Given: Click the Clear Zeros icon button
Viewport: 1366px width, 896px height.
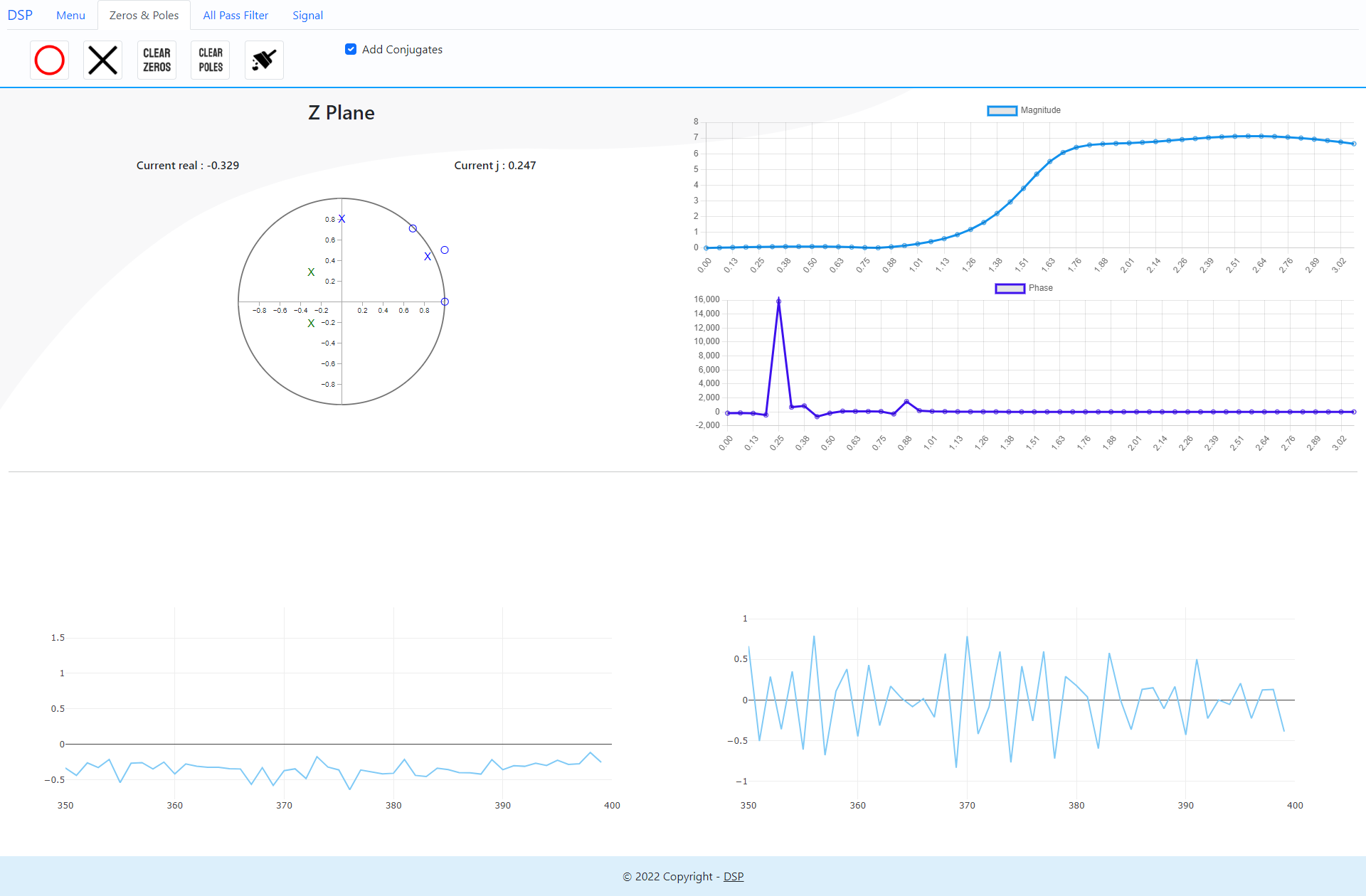Looking at the screenshot, I should [x=157, y=60].
